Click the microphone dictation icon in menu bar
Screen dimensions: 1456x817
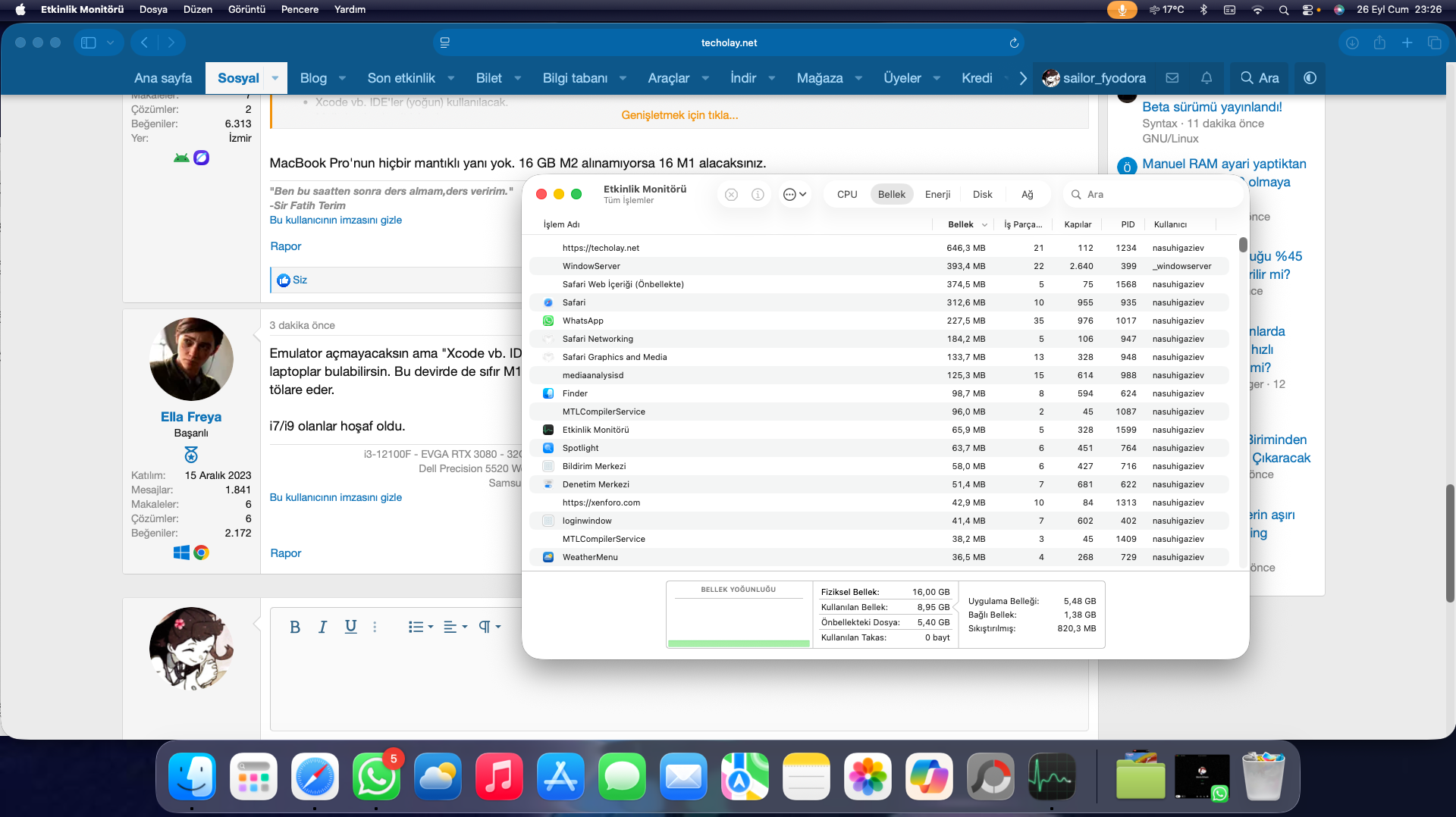(1122, 10)
